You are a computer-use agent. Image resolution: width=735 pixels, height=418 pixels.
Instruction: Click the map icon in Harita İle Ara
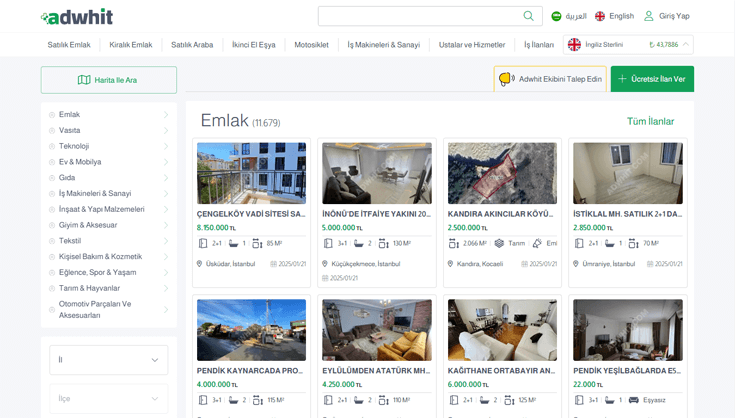pos(84,80)
